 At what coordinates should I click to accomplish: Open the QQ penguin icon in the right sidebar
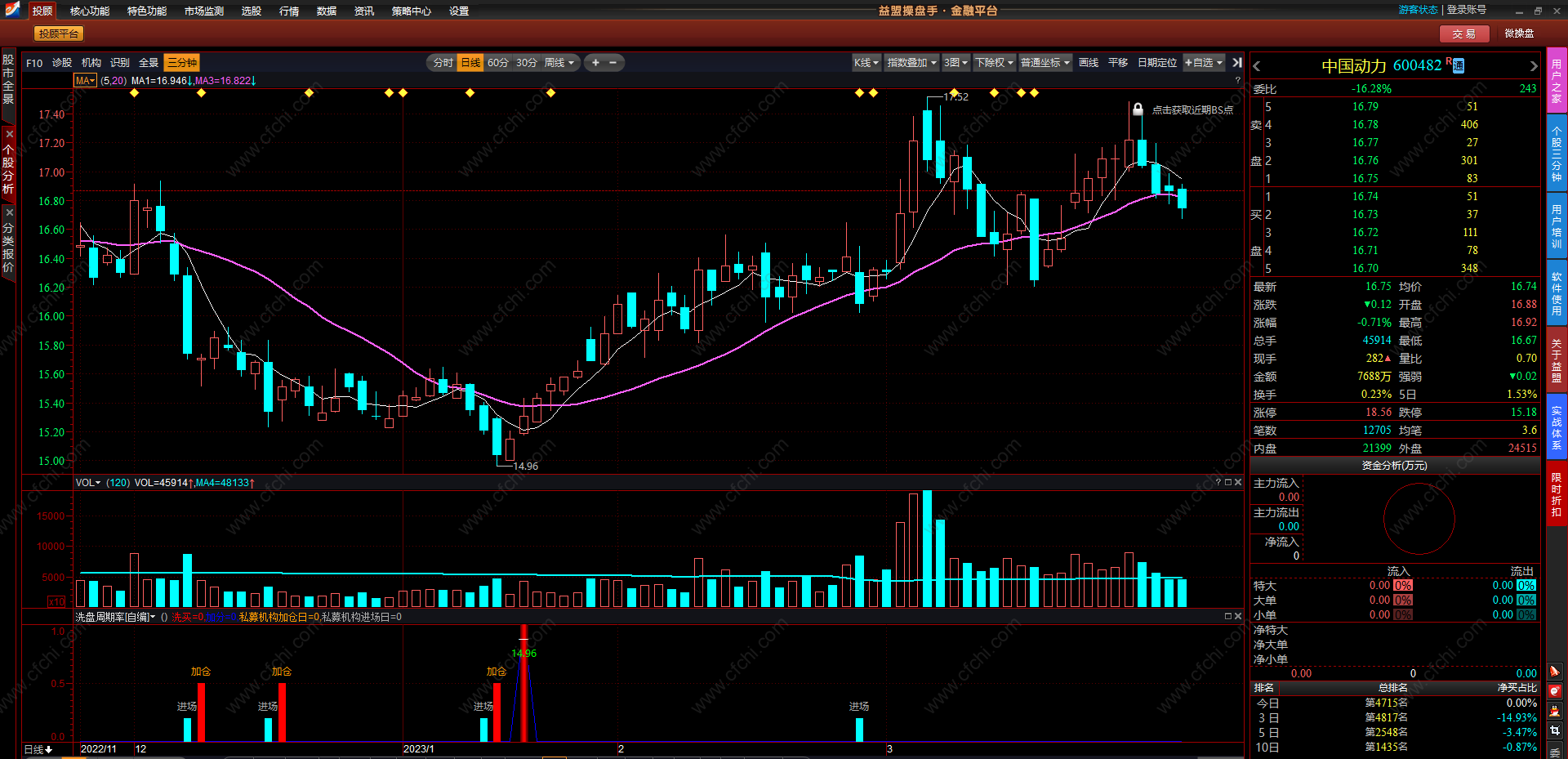[x=1555, y=711]
